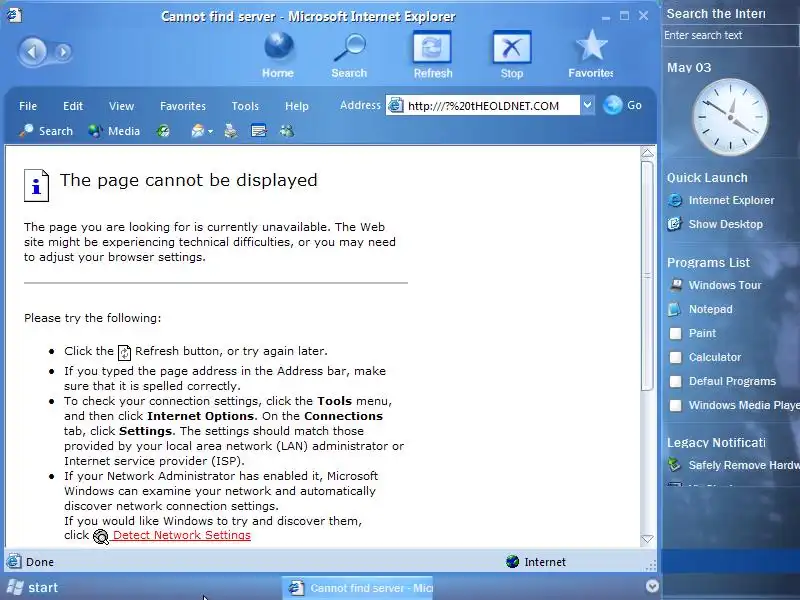Click the May 03 date label
800x600 pixels.
pos(689,67)
